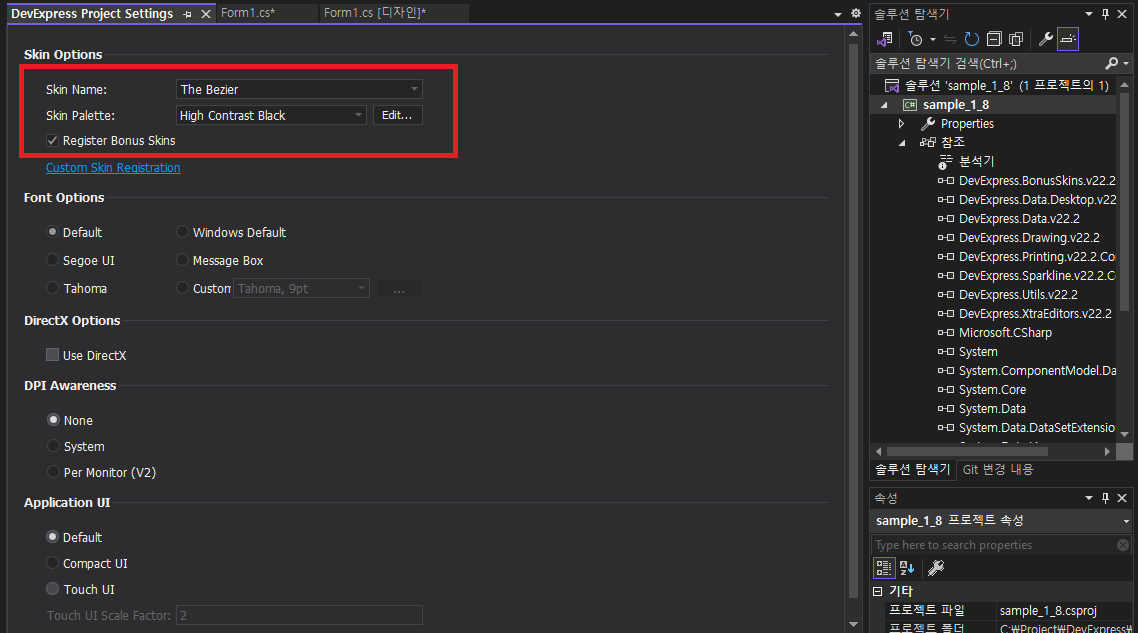Choose the Windows Default font option

(182, 232)
